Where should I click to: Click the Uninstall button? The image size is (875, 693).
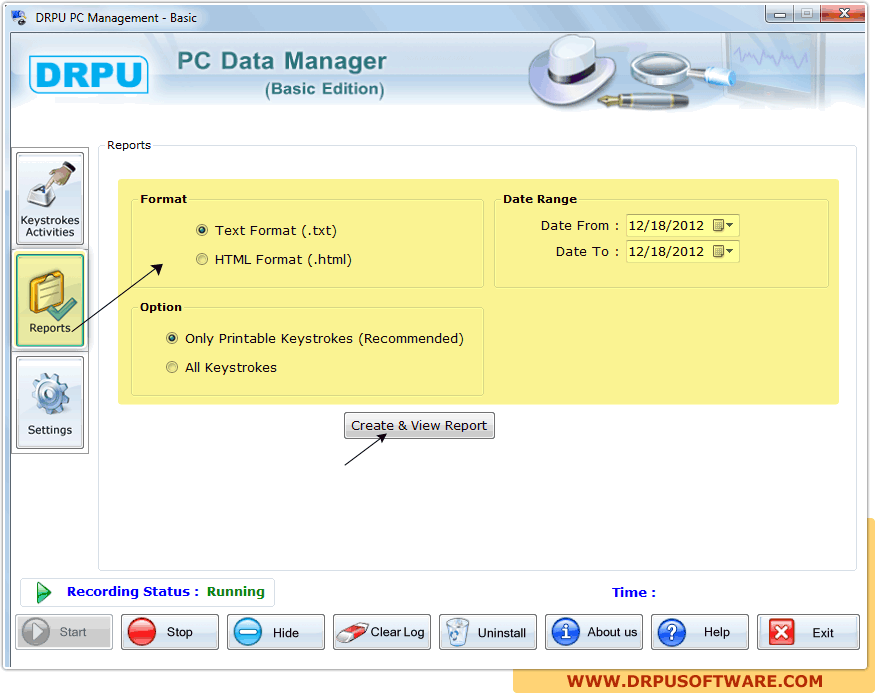coord(488,632)
